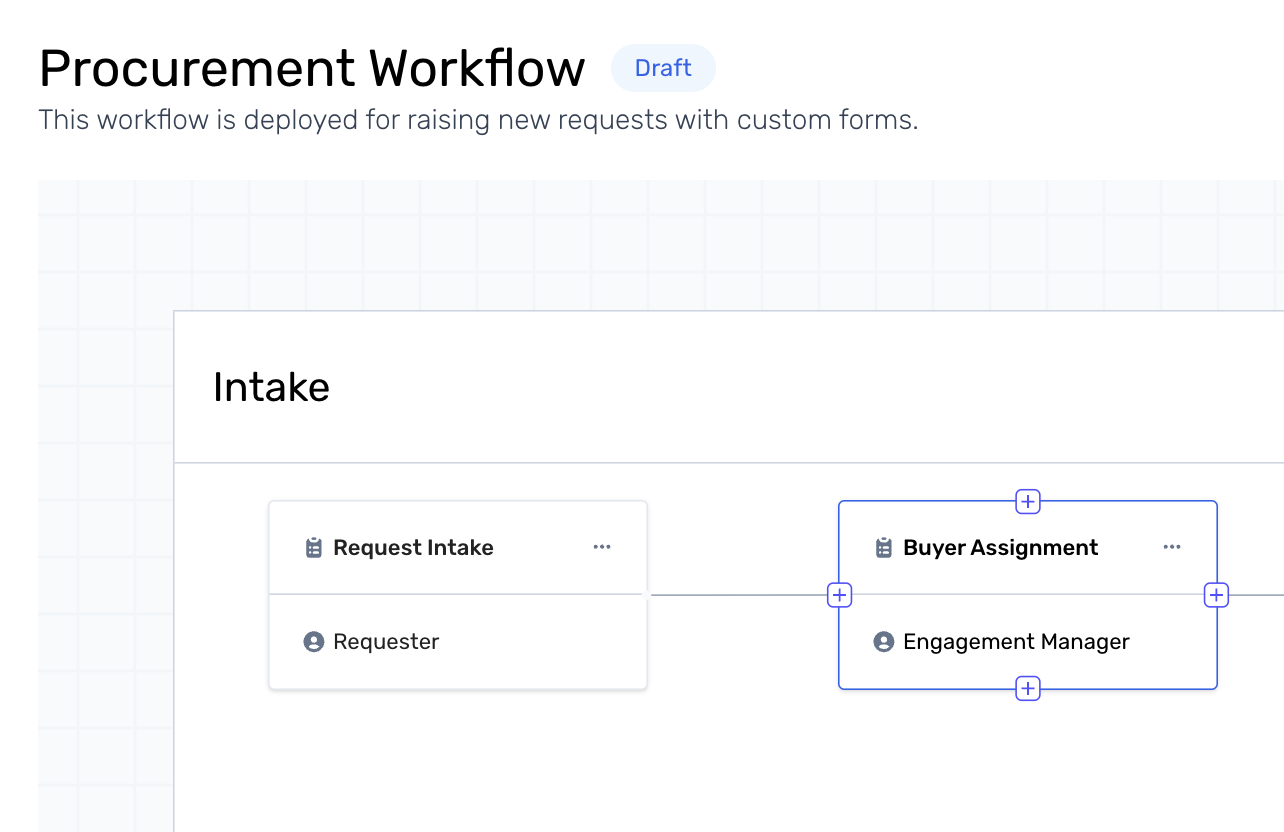Click the Intake stage heading
This screenshot has height=832, width=1284.
(271, 387)
